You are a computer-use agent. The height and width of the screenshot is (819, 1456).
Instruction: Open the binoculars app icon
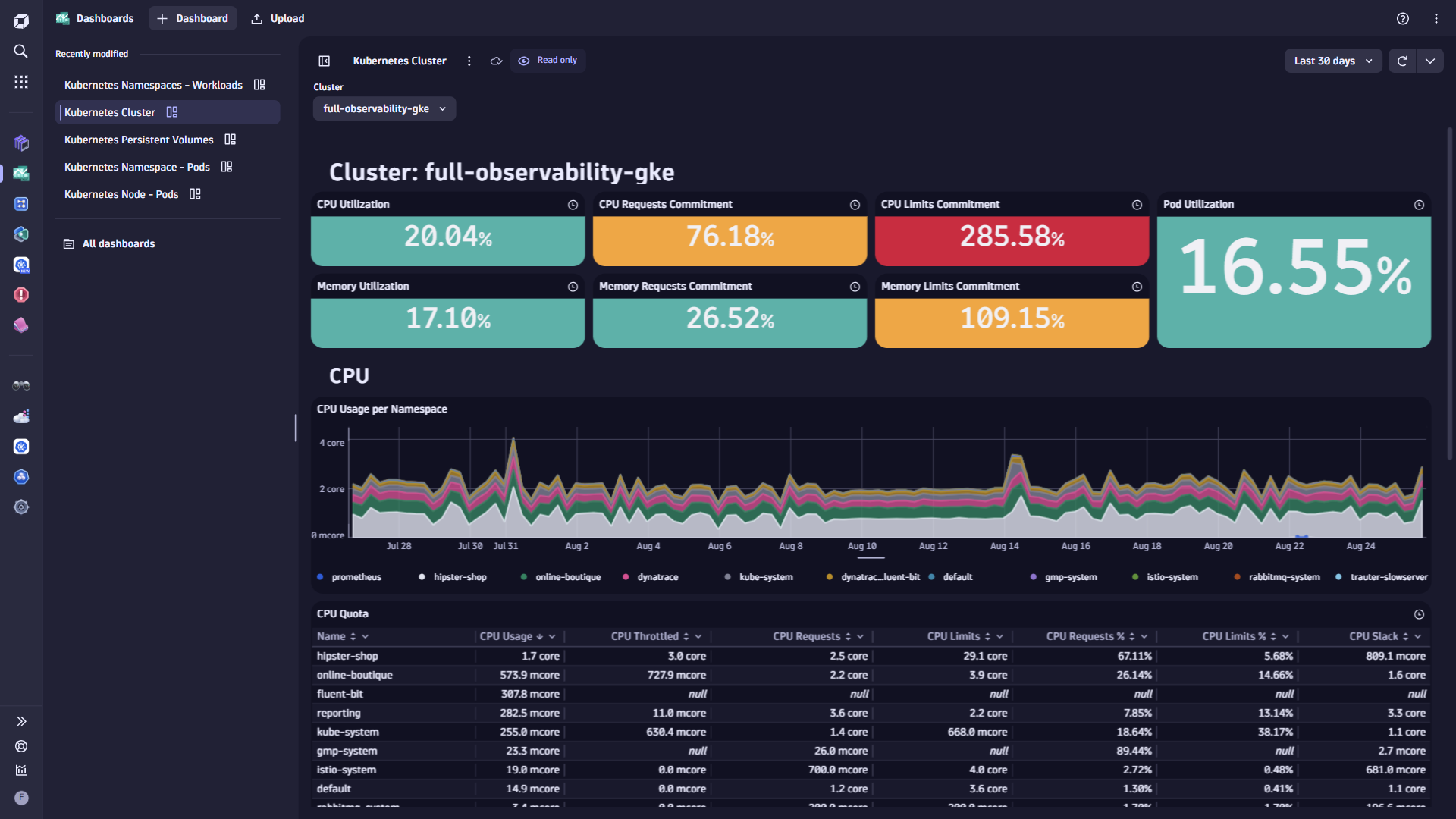tap(21, 386)
